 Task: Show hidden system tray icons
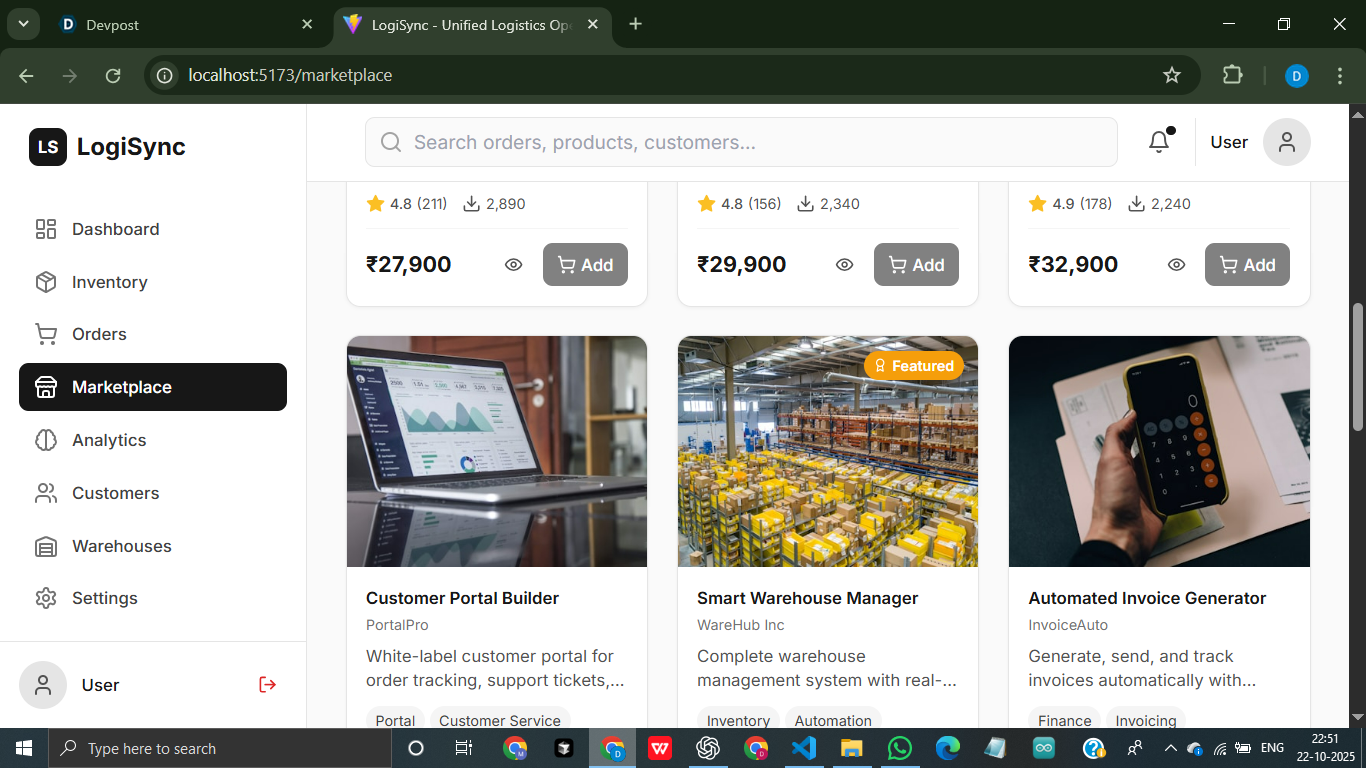[x=1170, y=748]
